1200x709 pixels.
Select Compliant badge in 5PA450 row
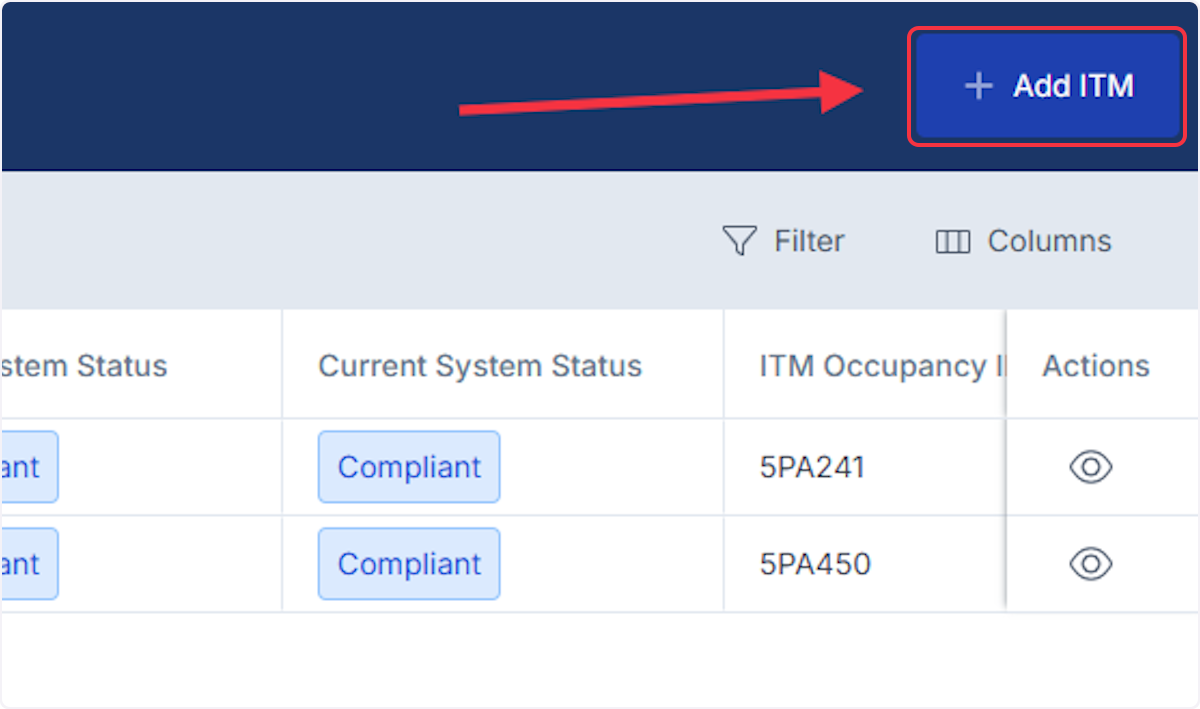409,564
